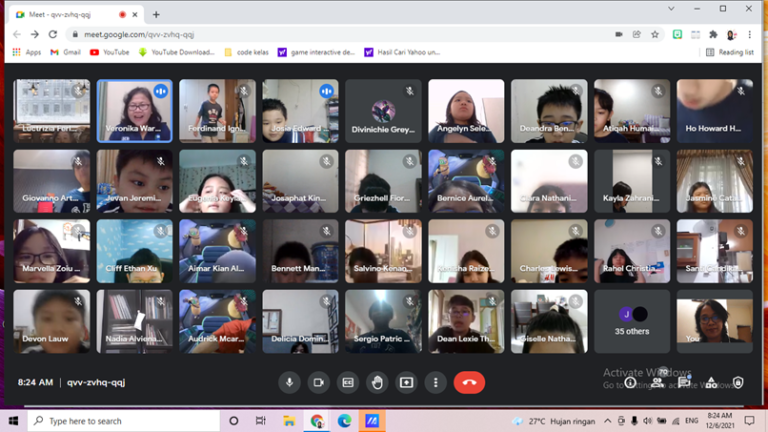Viewport: 768px width, 432px height.
Task: Open Chrome's three-dot menu
Action: coord(753,34)
